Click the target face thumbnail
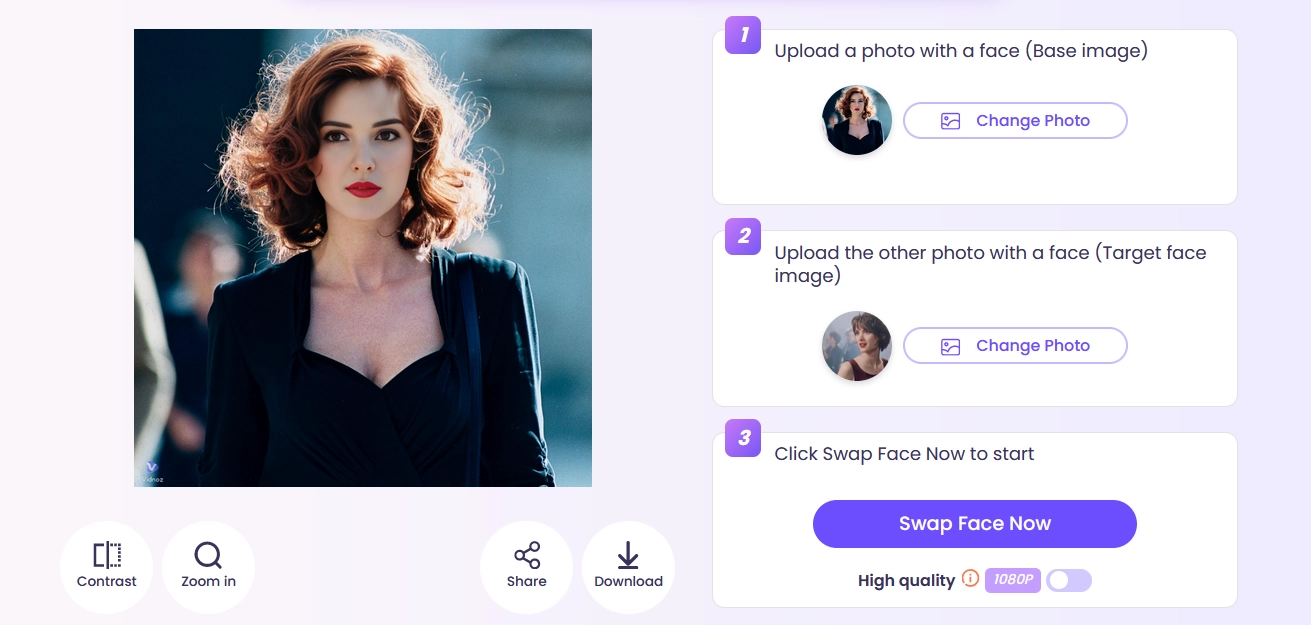 856,345
